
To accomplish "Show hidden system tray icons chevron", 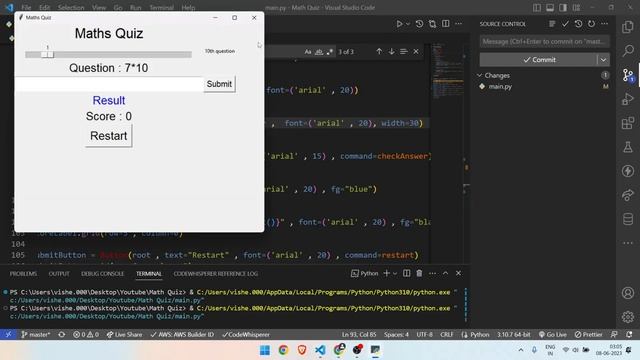I will (x=520, y=350).
